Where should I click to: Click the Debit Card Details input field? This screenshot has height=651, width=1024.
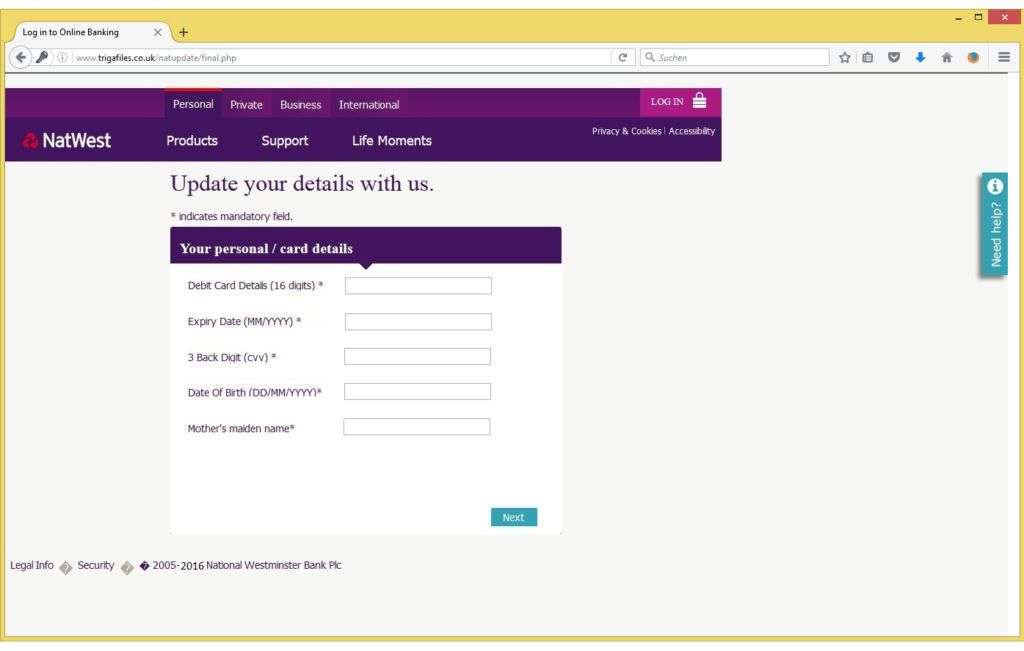coord(417,285)
